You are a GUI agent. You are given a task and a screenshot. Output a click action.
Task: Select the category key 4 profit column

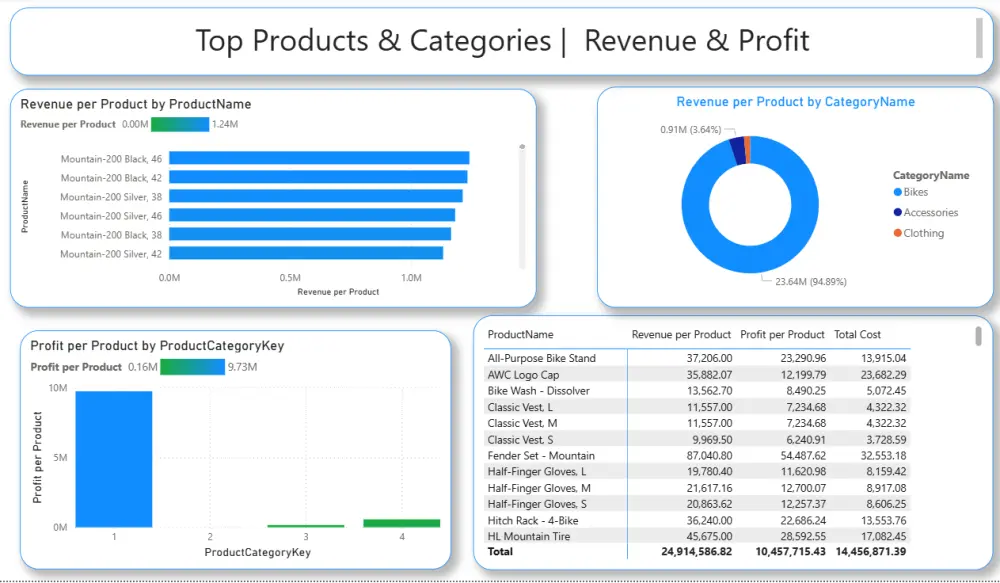click(x=402, y=523)
